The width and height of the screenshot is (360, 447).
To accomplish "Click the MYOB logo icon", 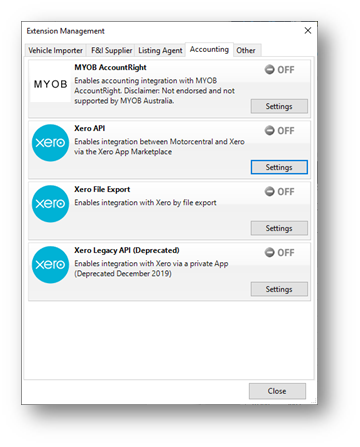I will coord(50,84).
